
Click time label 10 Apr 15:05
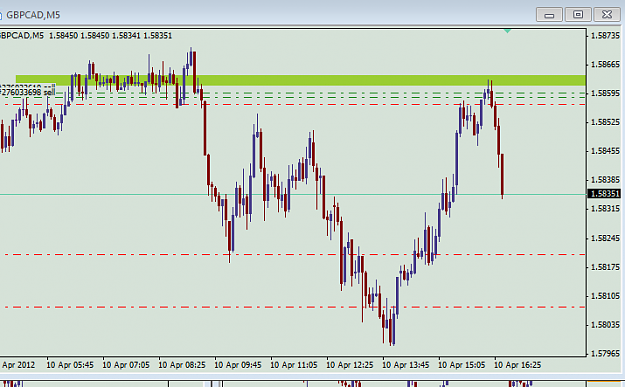click(462, 365)
